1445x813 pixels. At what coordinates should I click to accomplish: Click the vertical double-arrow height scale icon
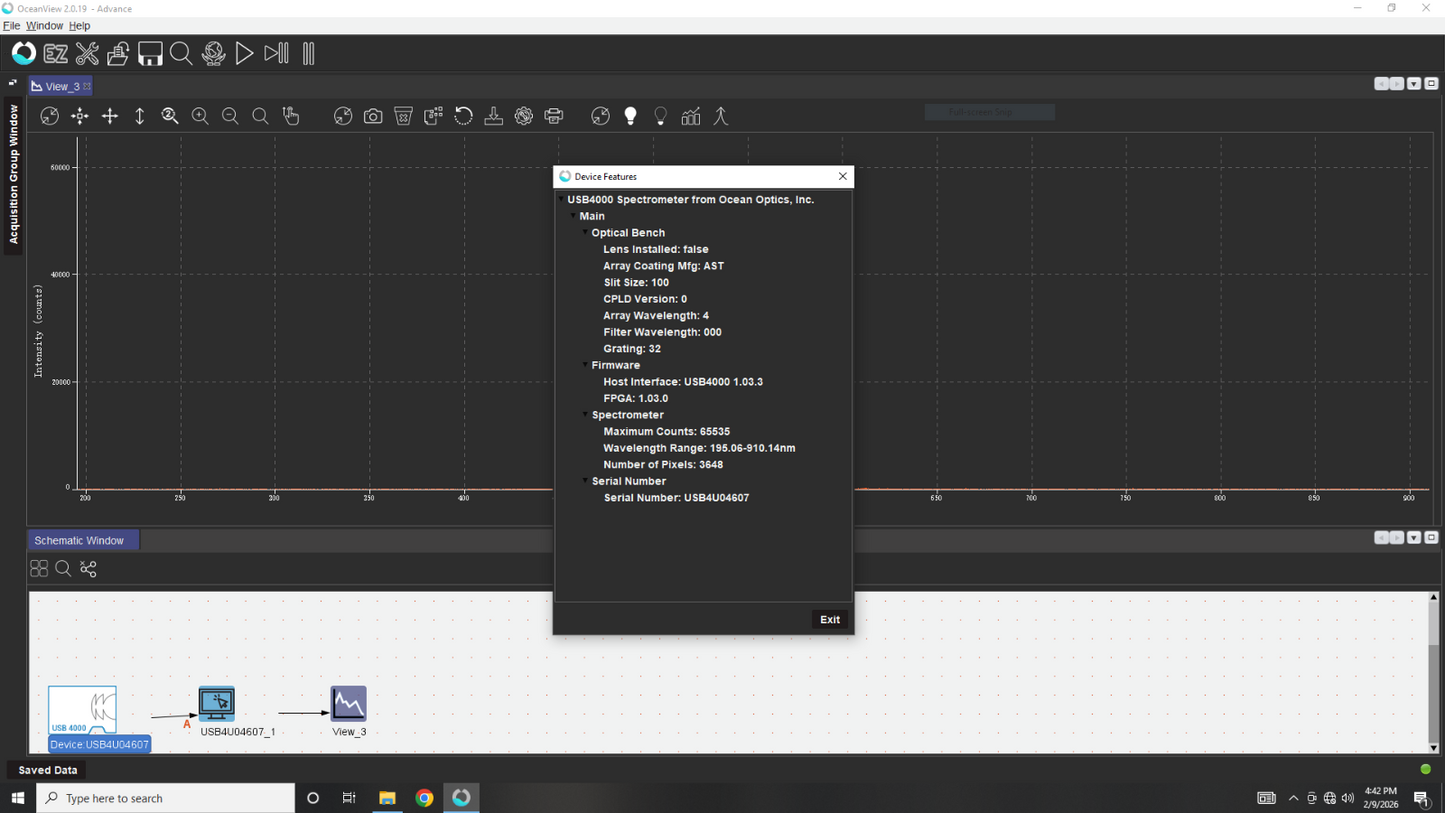click(140, 116)
